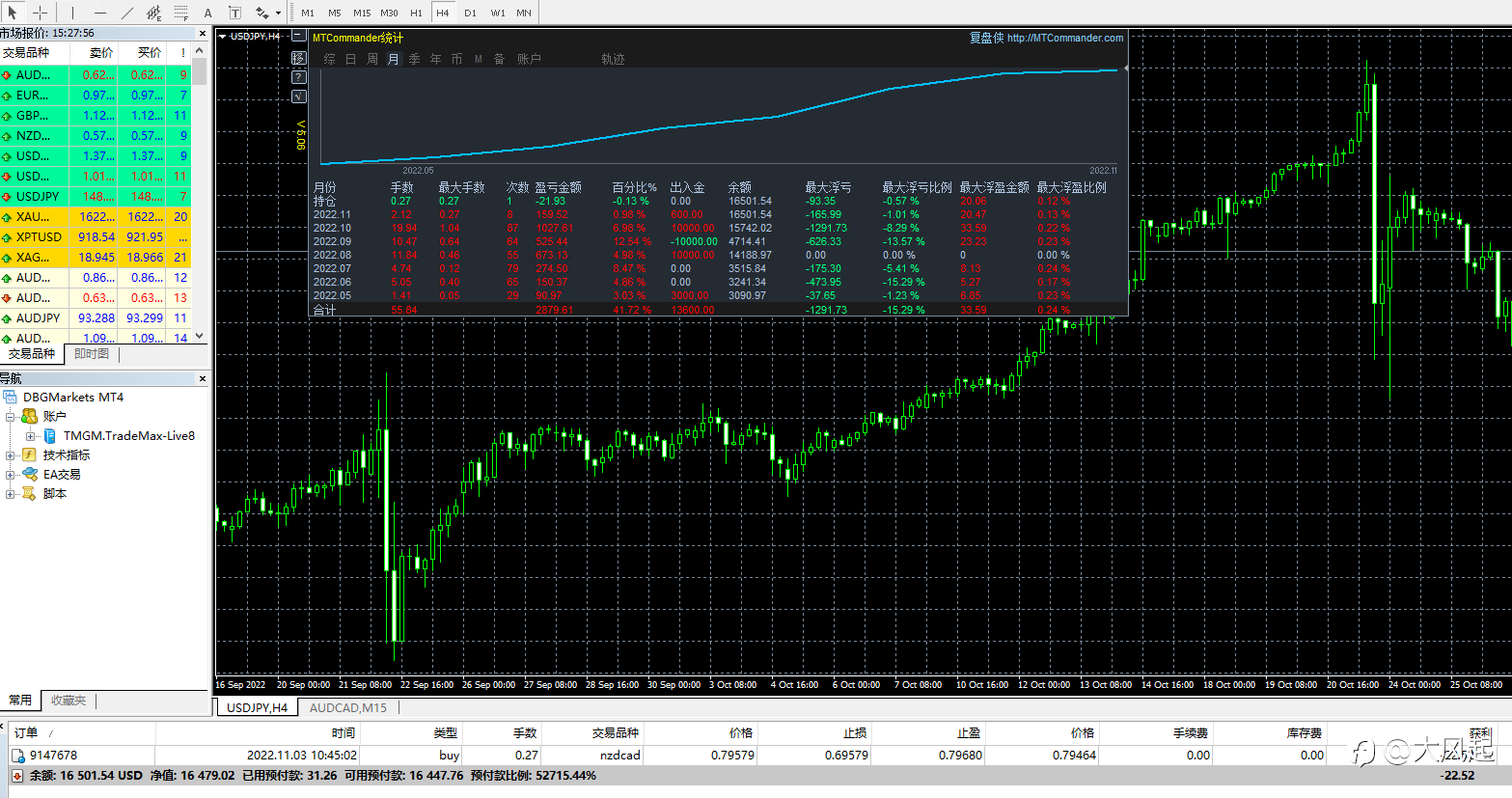Expand the 脚本 scripts node
Viewport: 1512px width, 798px height.
11,494
